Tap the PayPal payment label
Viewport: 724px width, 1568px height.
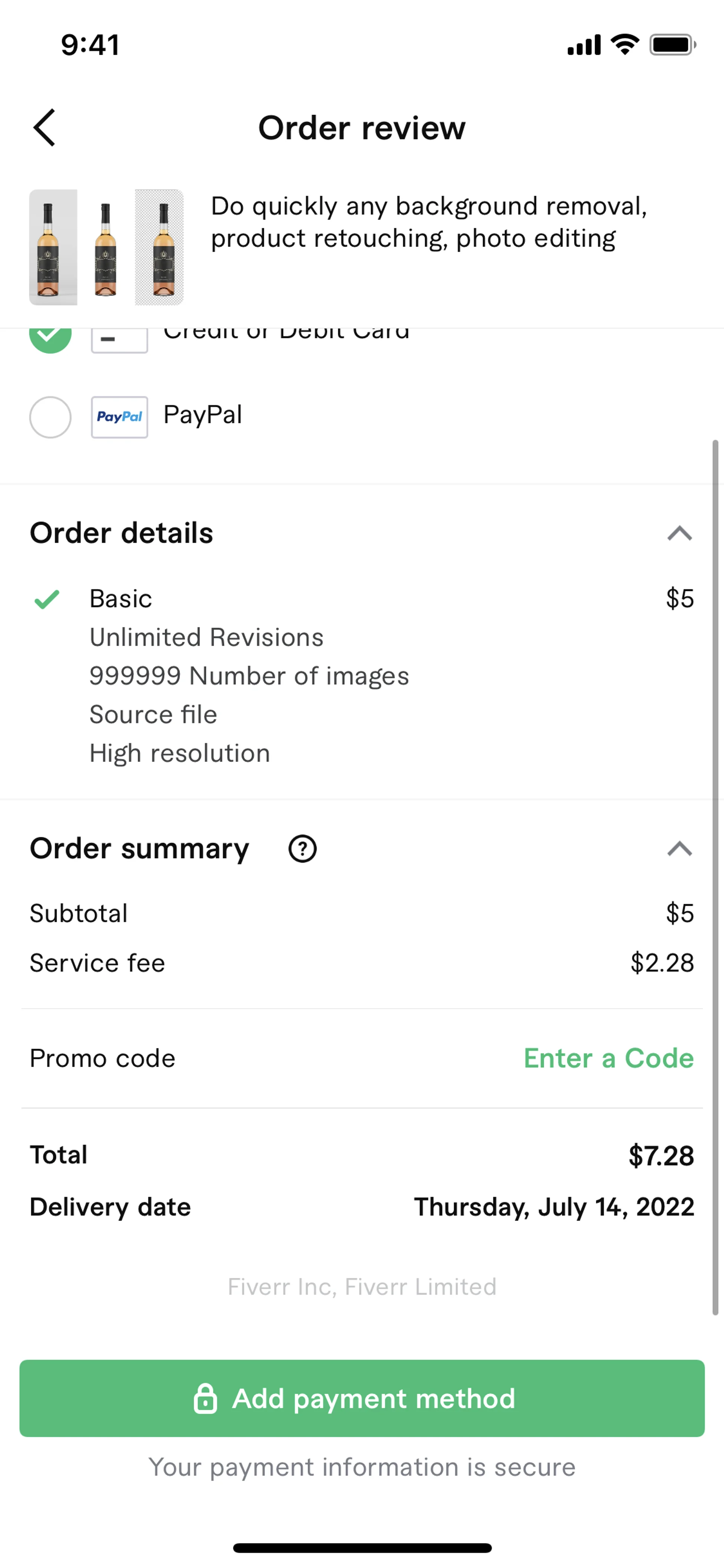tap(202, 415)
